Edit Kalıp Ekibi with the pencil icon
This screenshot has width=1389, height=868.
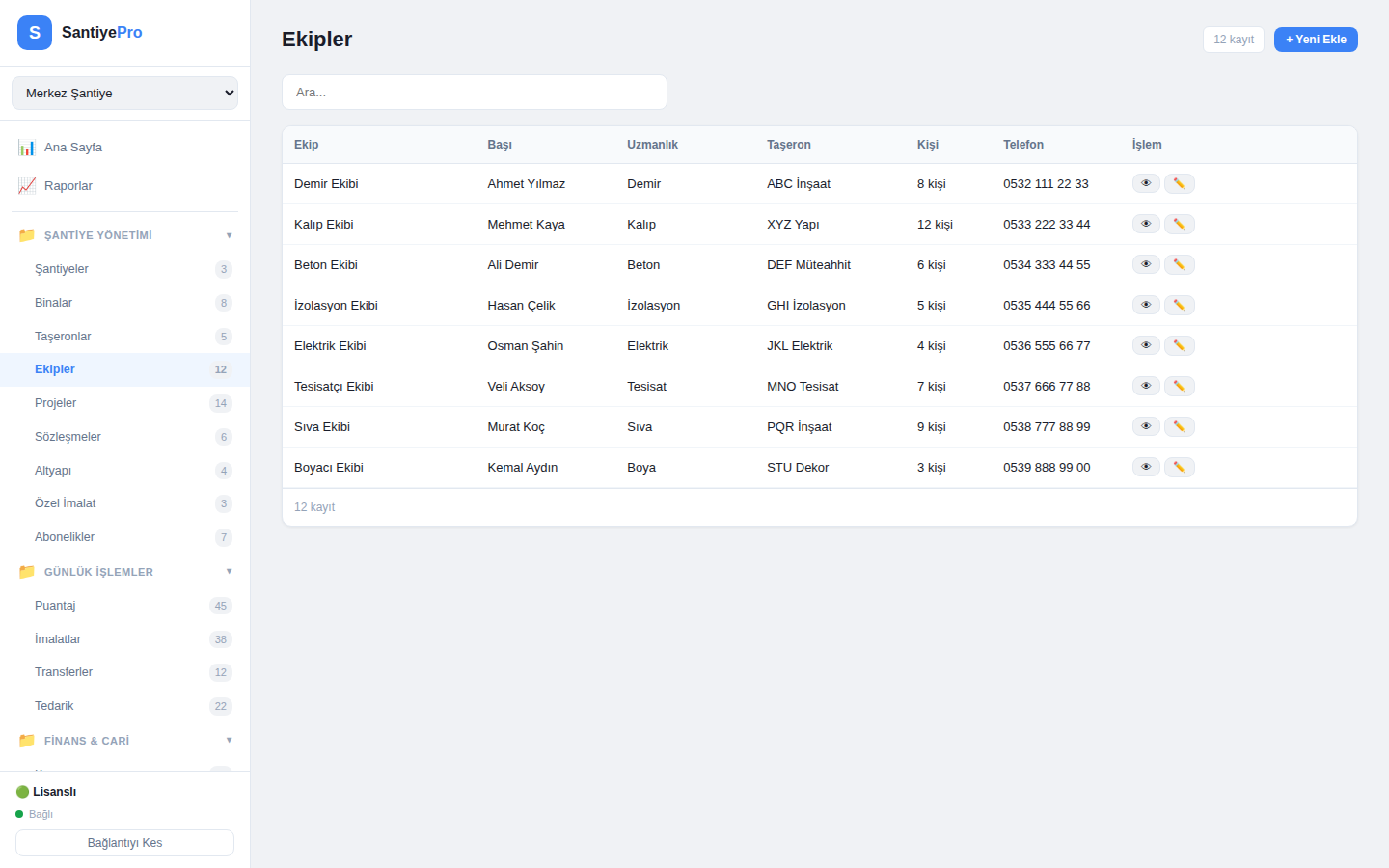[1179, 224]
